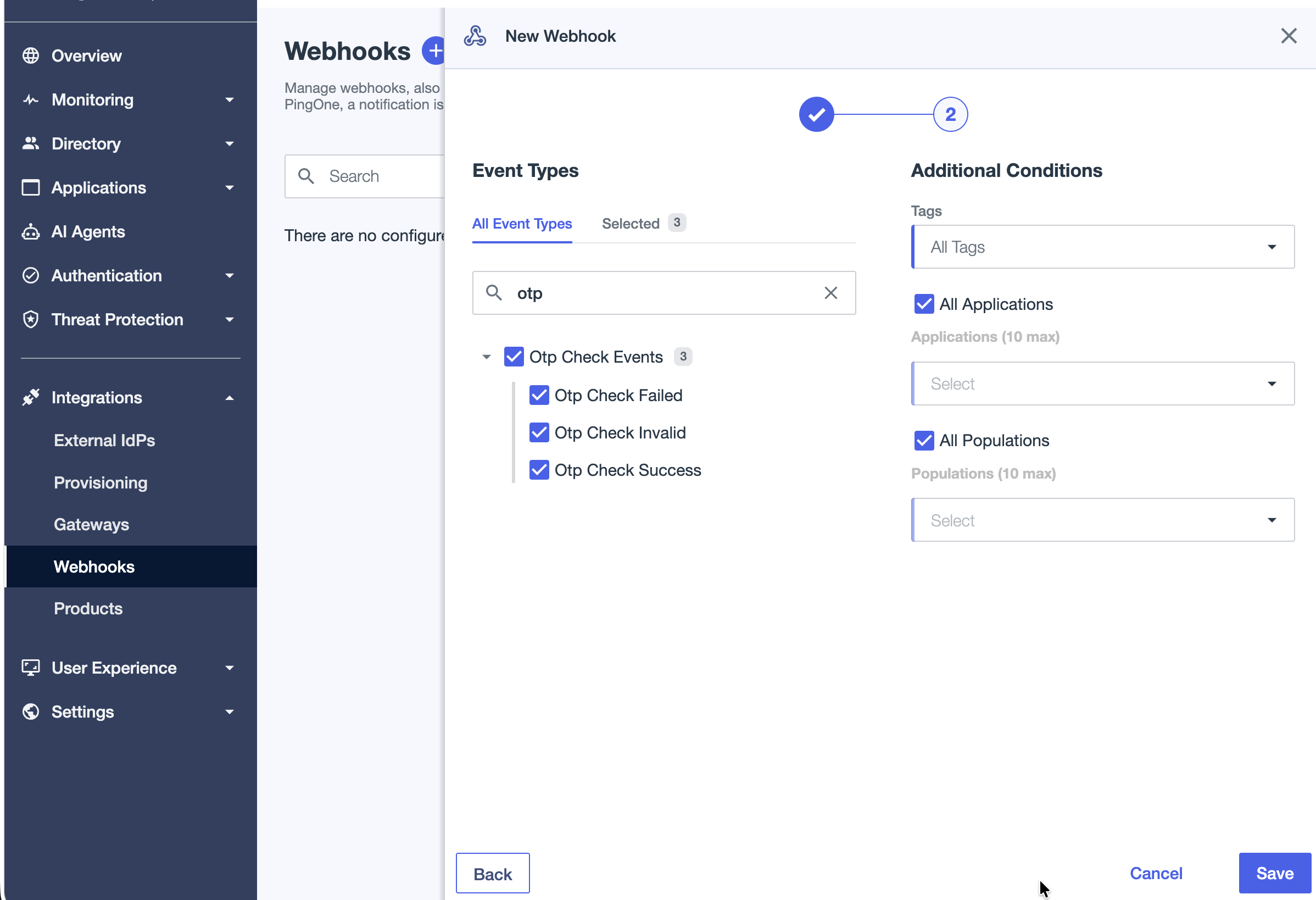Toggle the All Applications checkbox
1316x900 pixels.
(924, 304)
